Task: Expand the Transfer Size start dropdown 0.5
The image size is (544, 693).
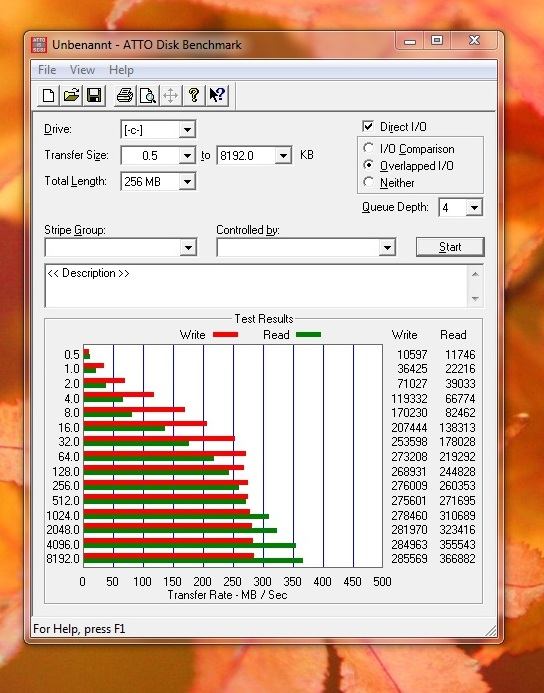Action: 187,156
